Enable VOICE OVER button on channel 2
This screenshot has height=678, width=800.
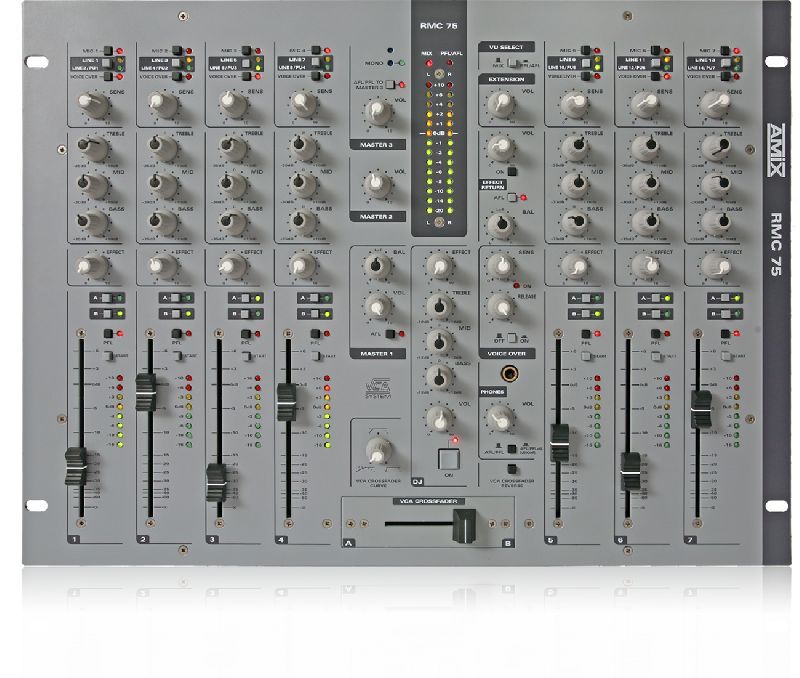tap(177, 77)
